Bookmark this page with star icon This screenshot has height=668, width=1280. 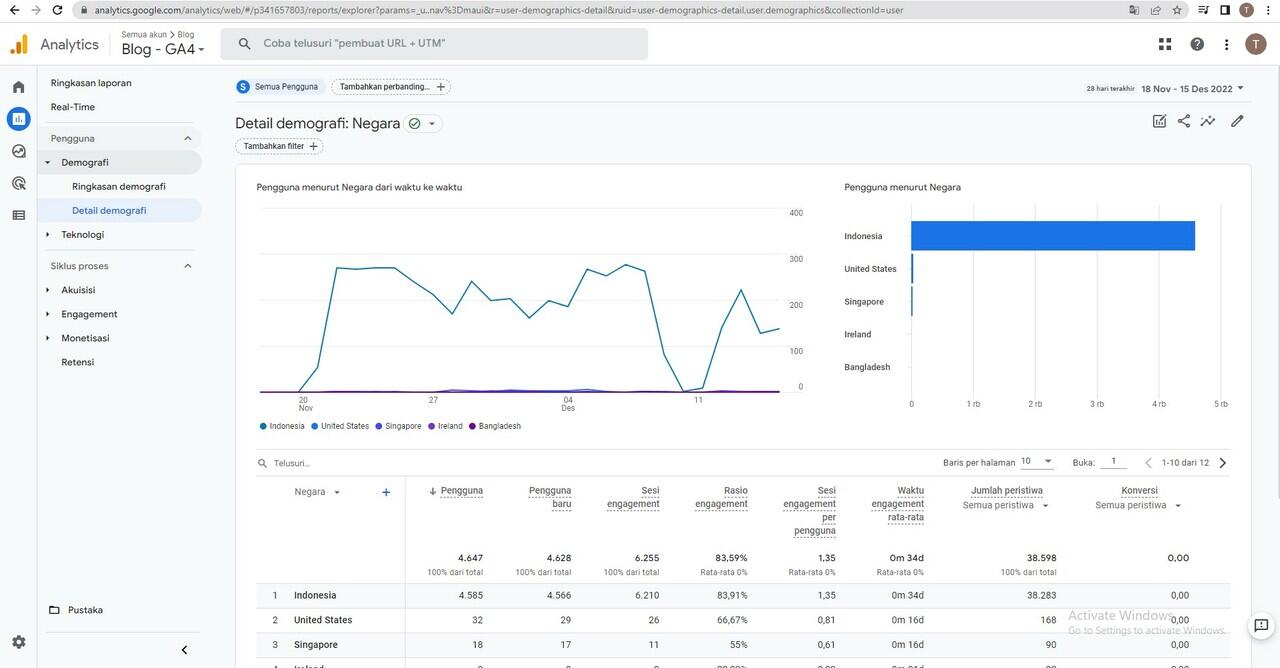[1177, 10]
